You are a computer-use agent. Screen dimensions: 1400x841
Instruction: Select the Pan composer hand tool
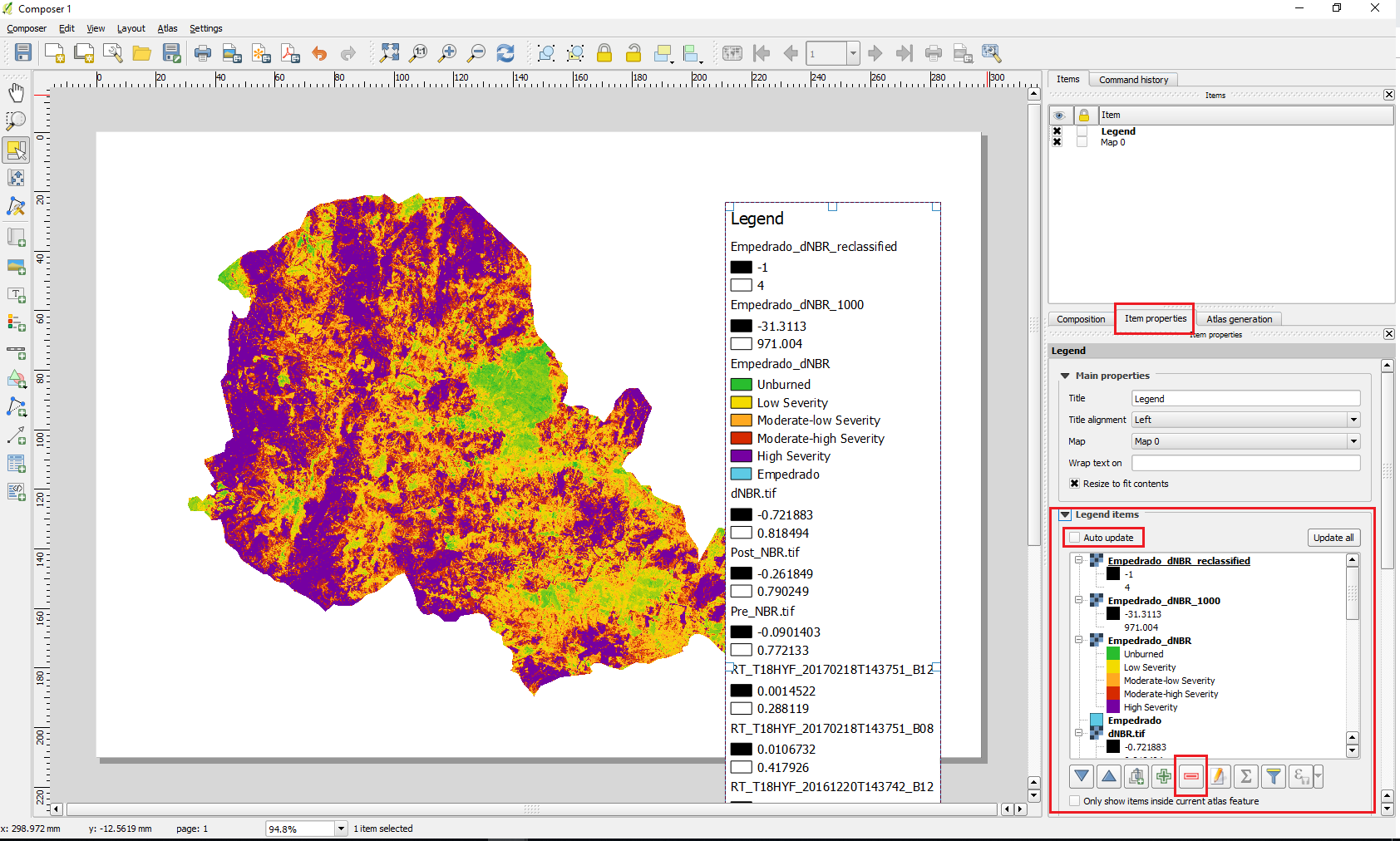pyautogui.click(x=16, y=92)
